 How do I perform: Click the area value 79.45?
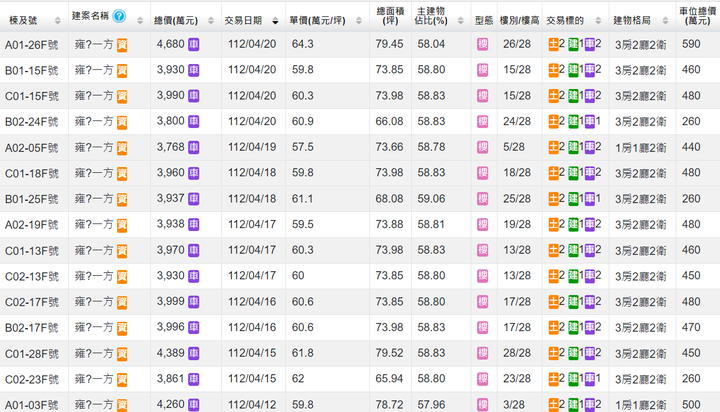pyautogui.click(x=389, y=44)
